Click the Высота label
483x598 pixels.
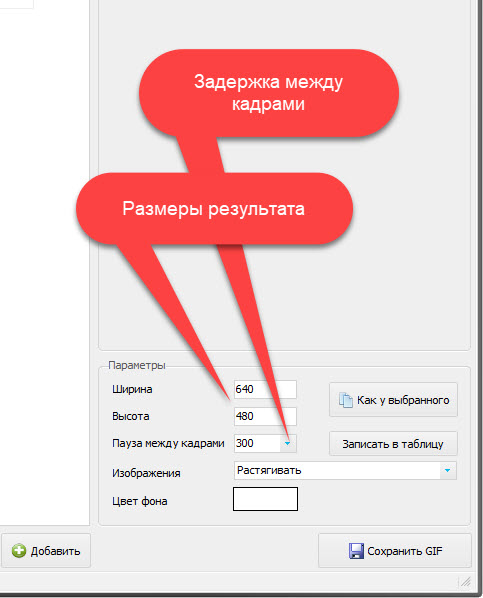click(x=130, y=416)
